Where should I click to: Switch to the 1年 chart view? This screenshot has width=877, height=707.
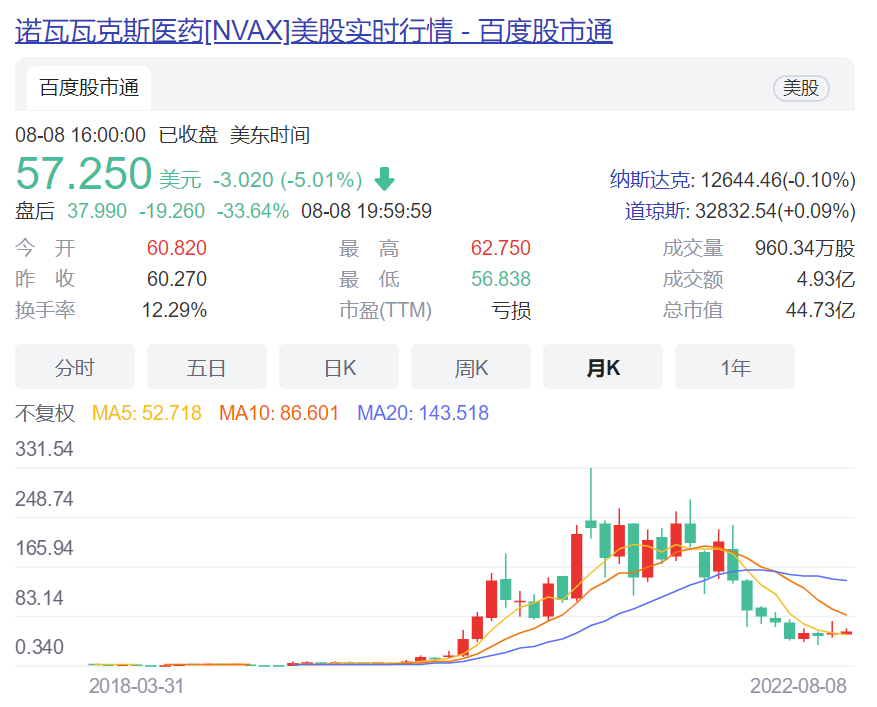735,368
